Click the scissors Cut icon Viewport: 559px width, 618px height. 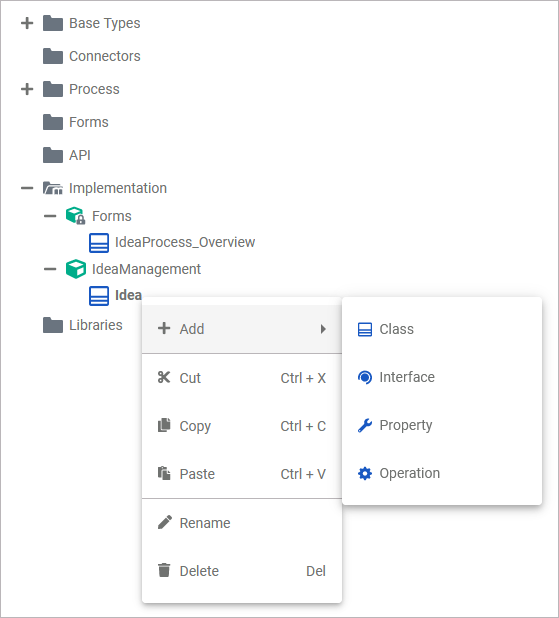pos(164,378)
